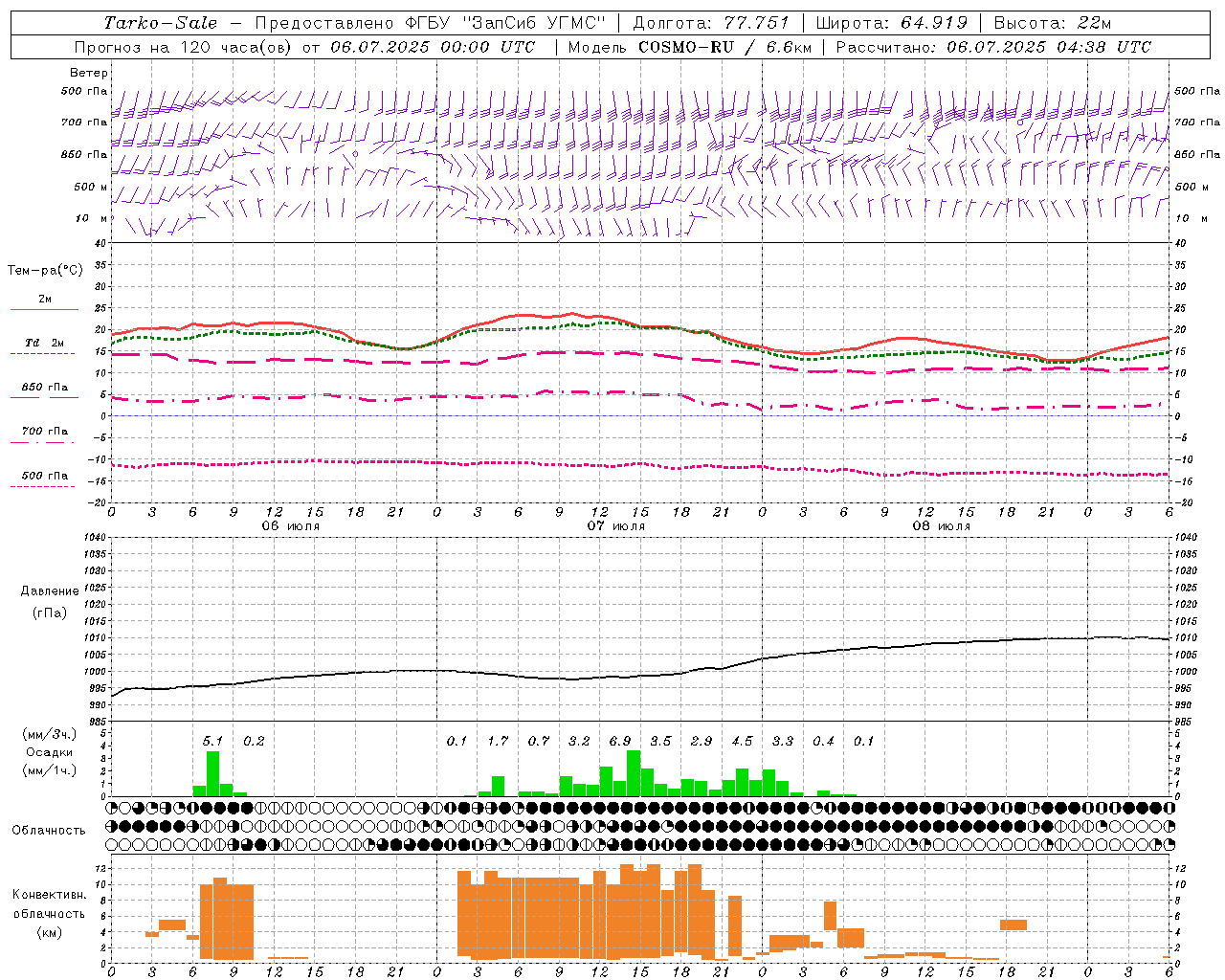
Task: Click the Td 2м legend dashed line sample
Action: [x=42, y=354]
